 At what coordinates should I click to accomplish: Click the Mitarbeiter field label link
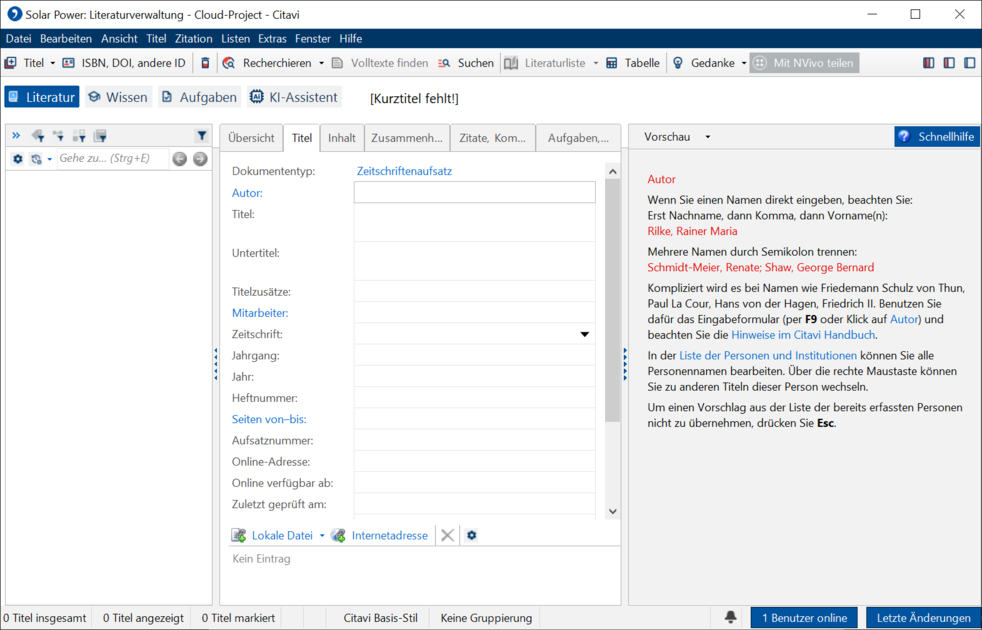coord(260,313)
